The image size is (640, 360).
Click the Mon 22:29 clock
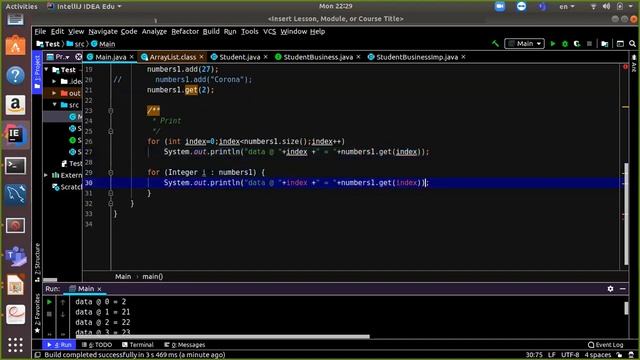click(336, 6)
